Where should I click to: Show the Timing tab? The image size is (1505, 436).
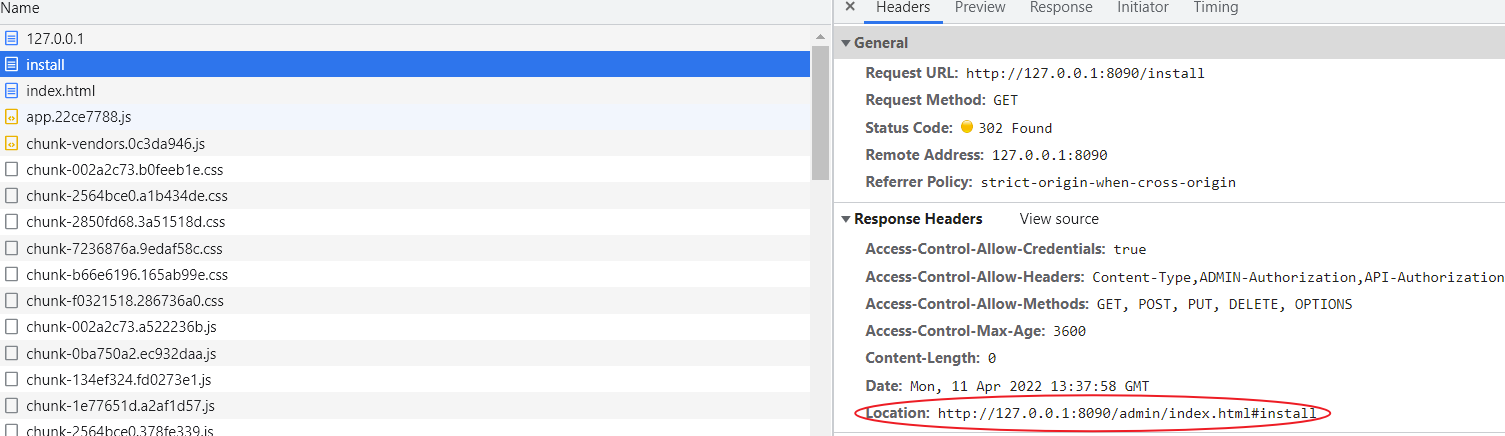tap(1215, 8)
